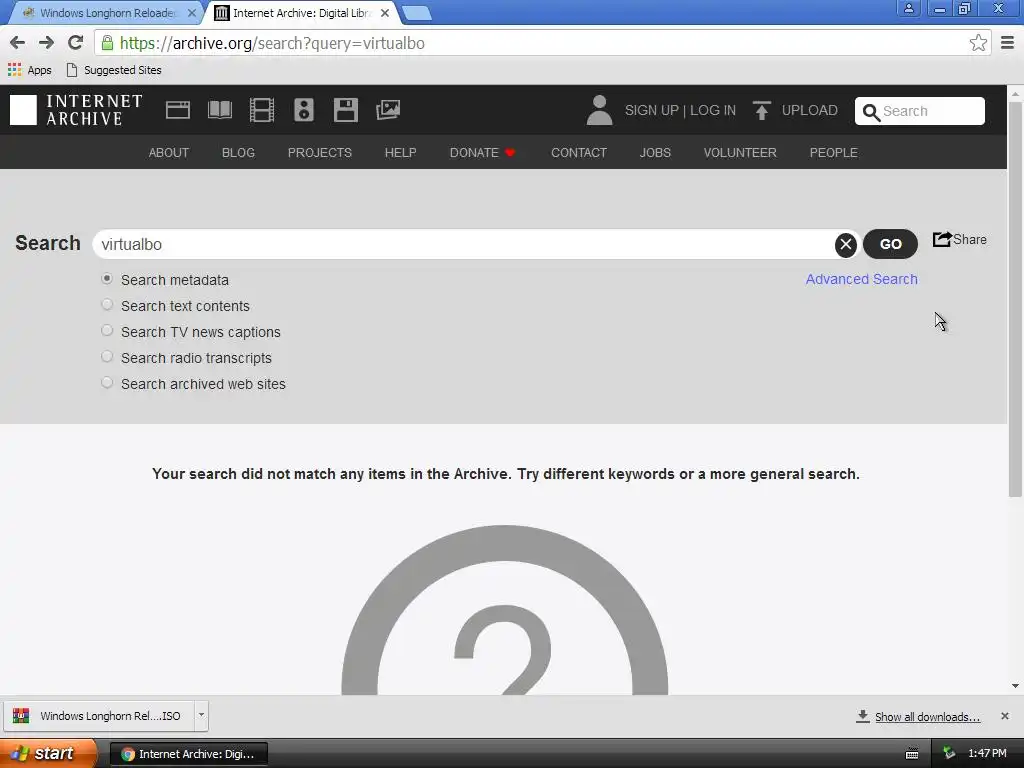Open the Advanced Search link
Image resolution: width=1024 pixels, height=768 pixels.
[x=861, y=279]
